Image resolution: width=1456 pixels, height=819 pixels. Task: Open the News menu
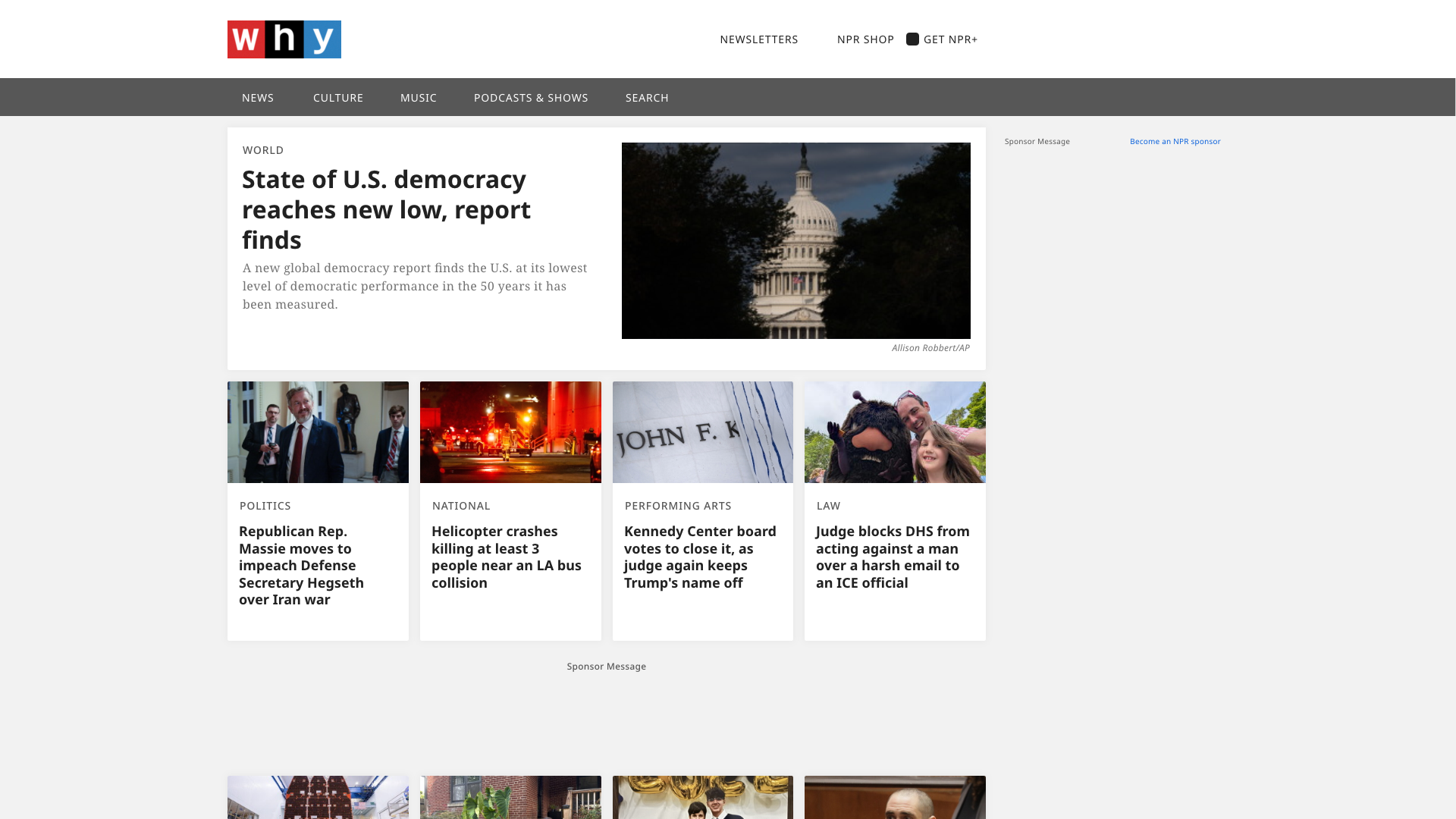click(258, 98)
